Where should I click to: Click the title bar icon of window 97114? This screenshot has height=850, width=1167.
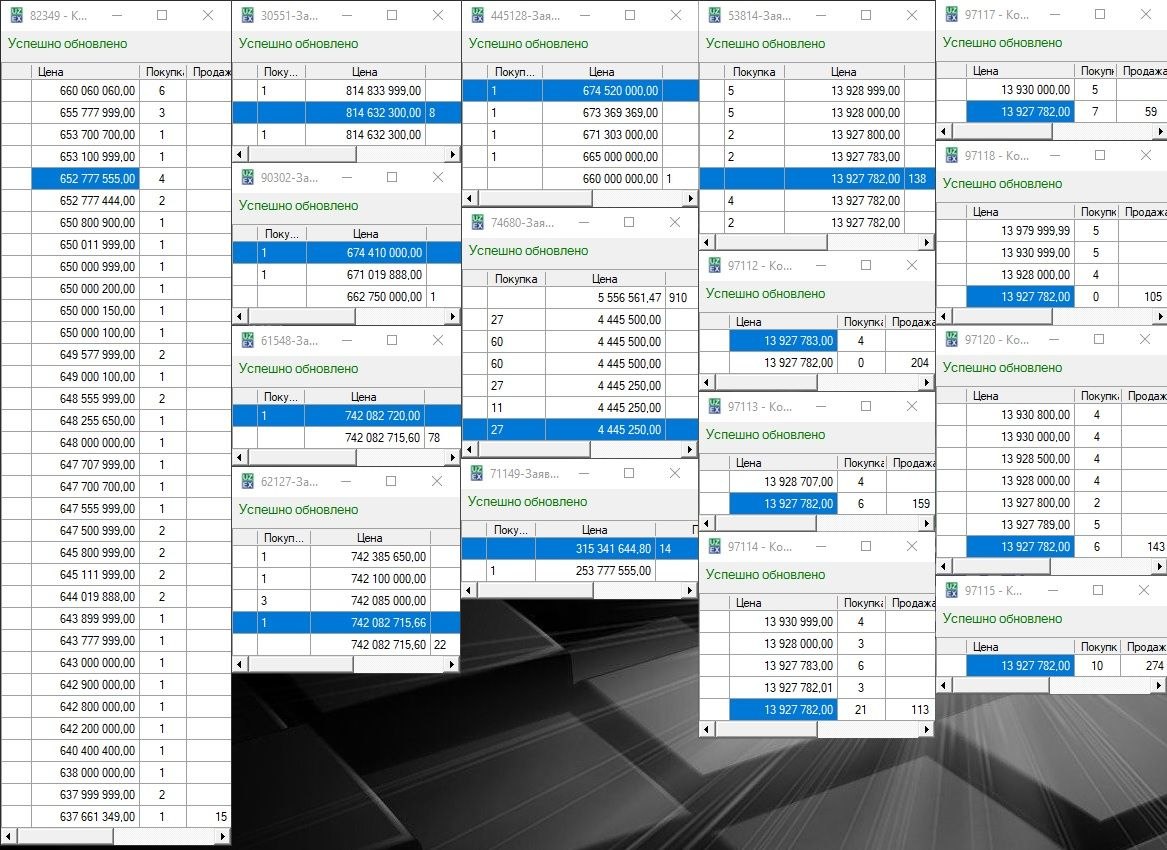pyautogui.click(x=714, y=546)
